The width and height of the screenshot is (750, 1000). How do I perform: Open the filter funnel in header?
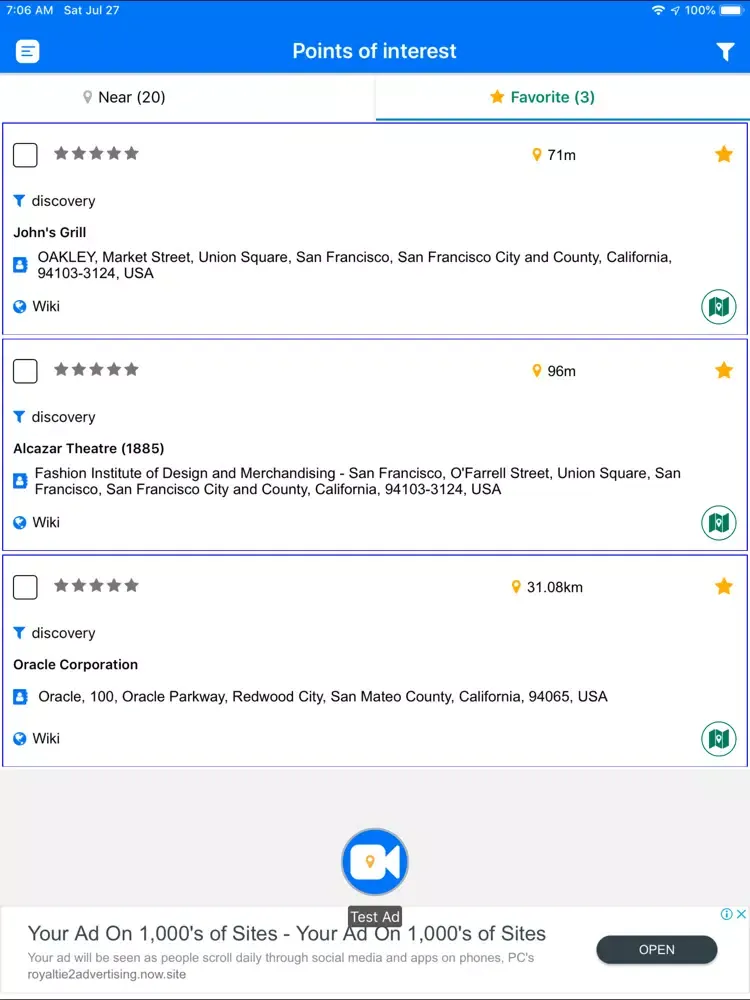click(725, 52)
